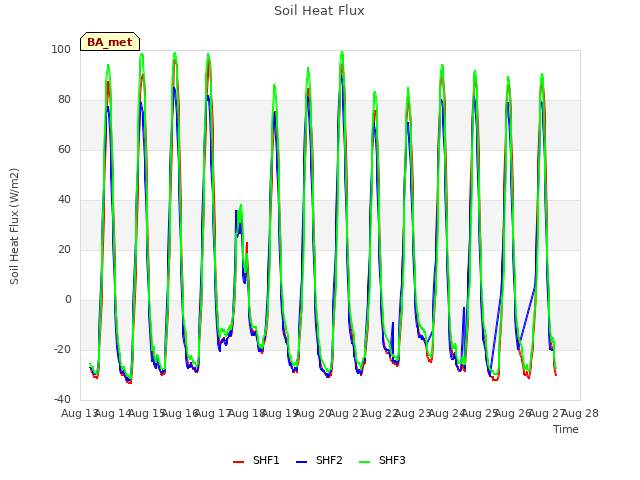The image size is (640, 480).
Task: Click the 100 y-axis tick label
Action: (x=61, y=49)
